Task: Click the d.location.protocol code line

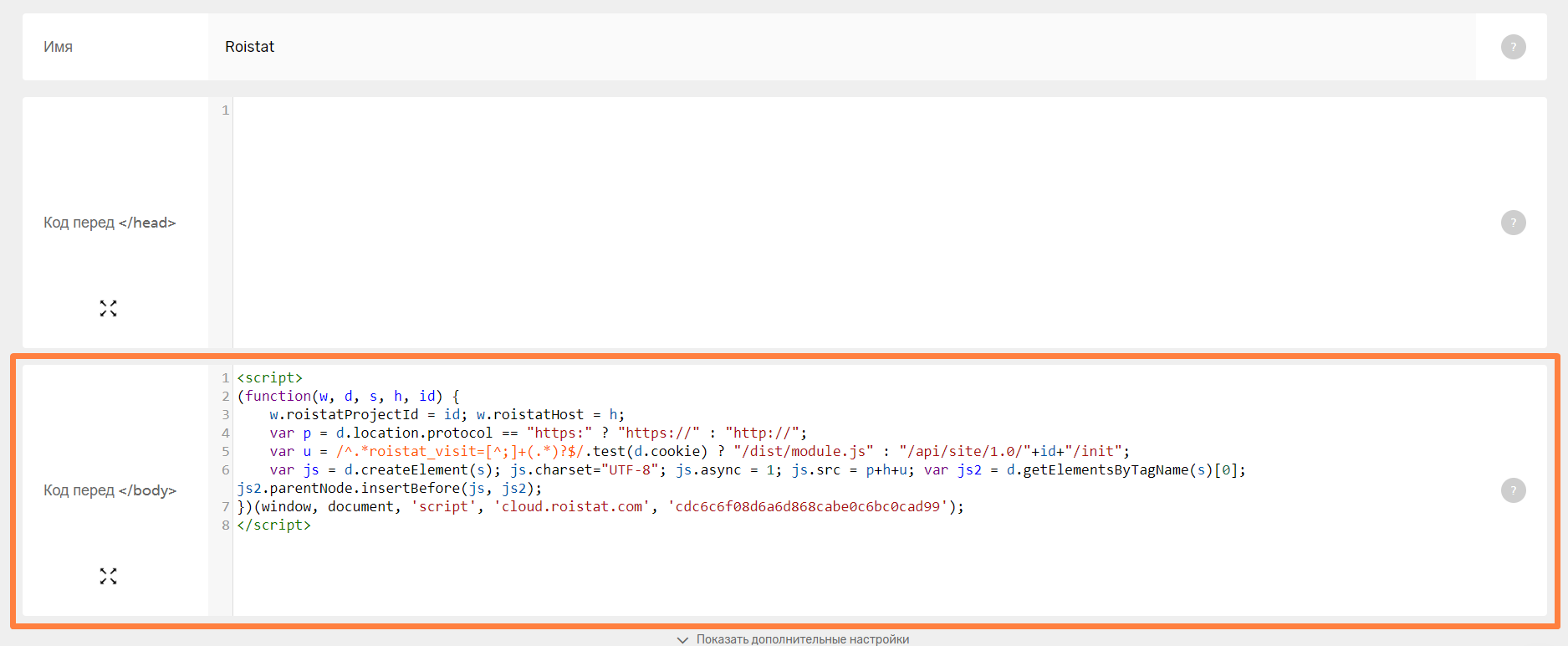Action: [538, 433]
